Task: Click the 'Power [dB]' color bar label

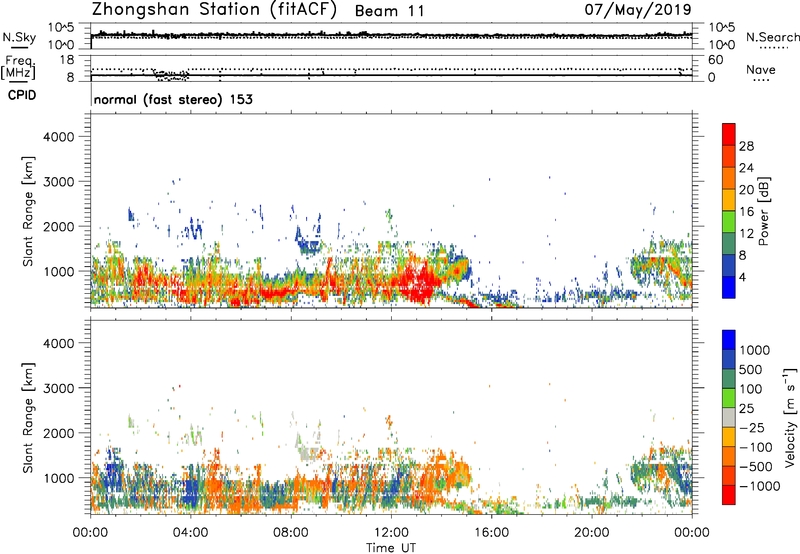Action: point(763,211)
